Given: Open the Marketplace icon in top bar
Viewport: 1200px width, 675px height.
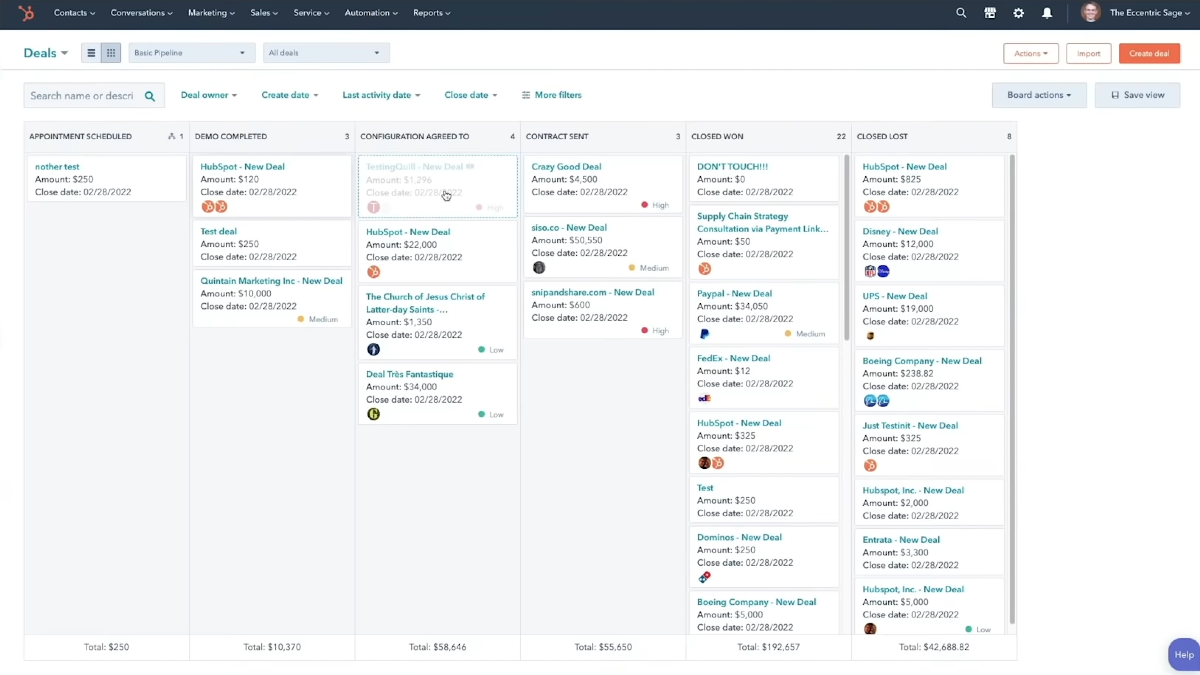Looking at the screenshot, I should click(990, 13).
